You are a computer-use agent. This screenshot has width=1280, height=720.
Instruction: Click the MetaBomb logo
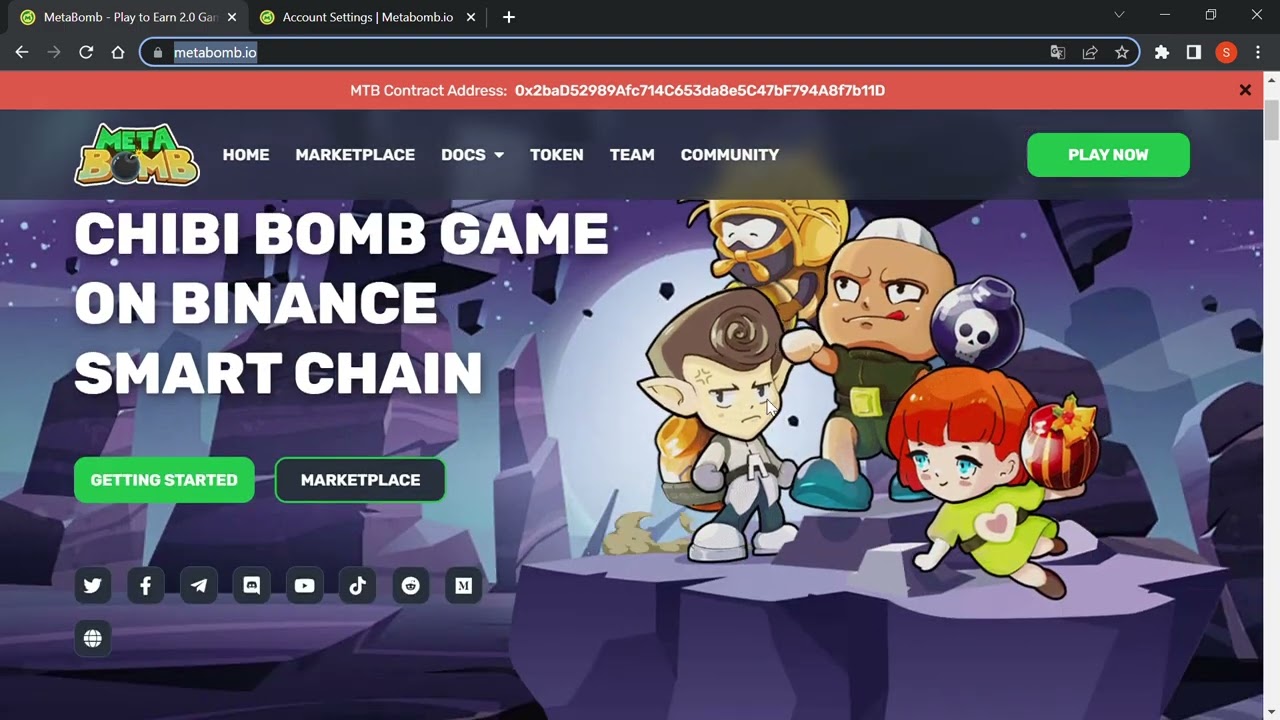tap(137, 154)
